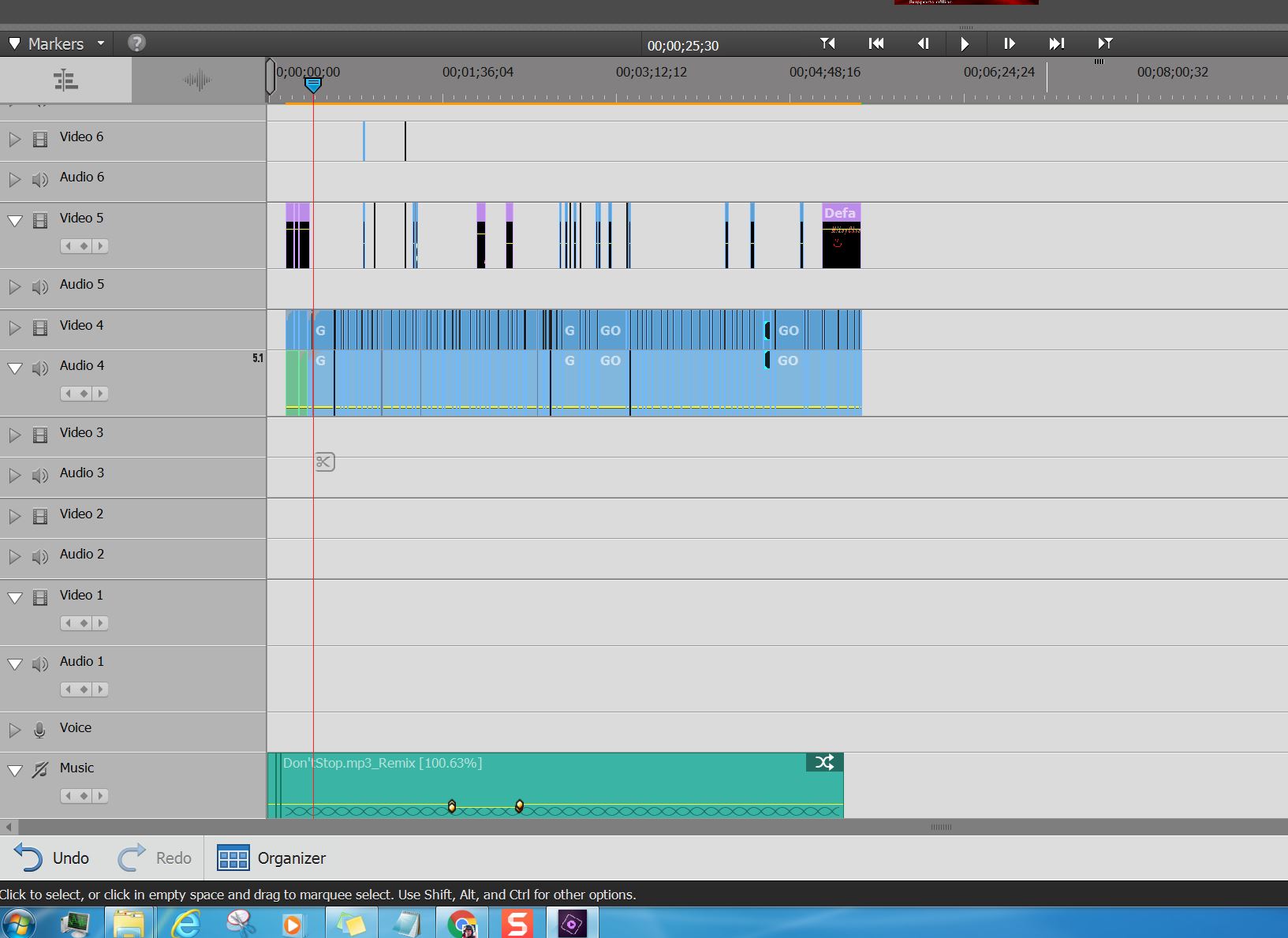Mute the Audio 4 track speaker

coord(40,368)
